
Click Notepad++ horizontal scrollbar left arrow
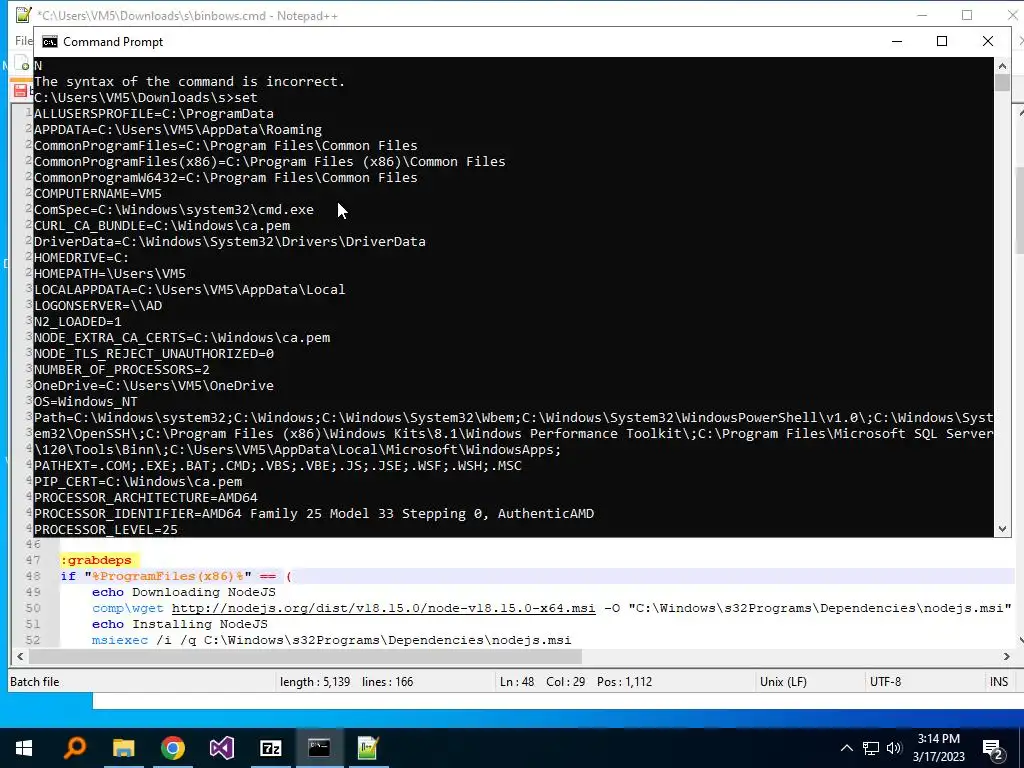click(x=20, y=656)
